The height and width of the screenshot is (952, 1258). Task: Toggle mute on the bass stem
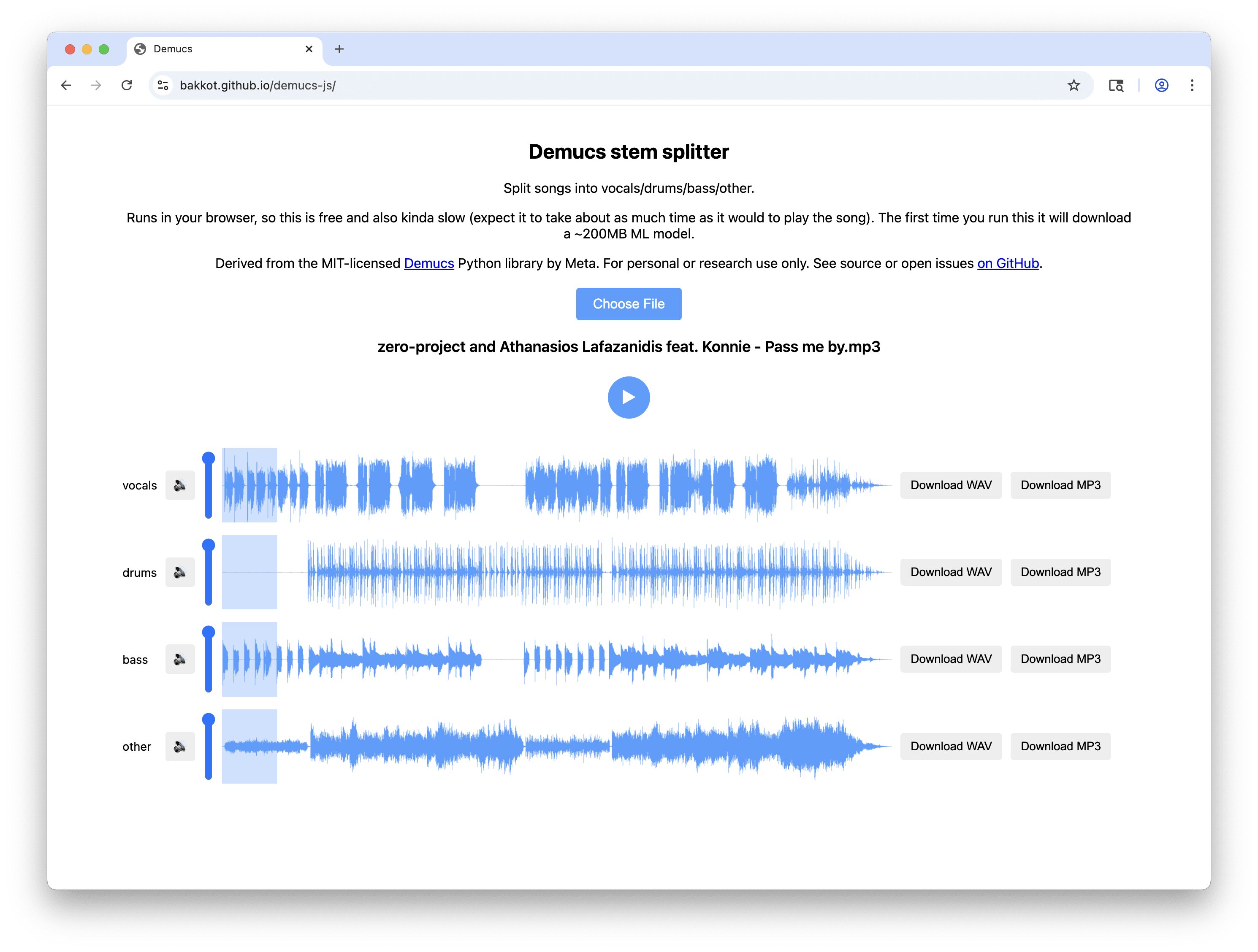(180, 659)
